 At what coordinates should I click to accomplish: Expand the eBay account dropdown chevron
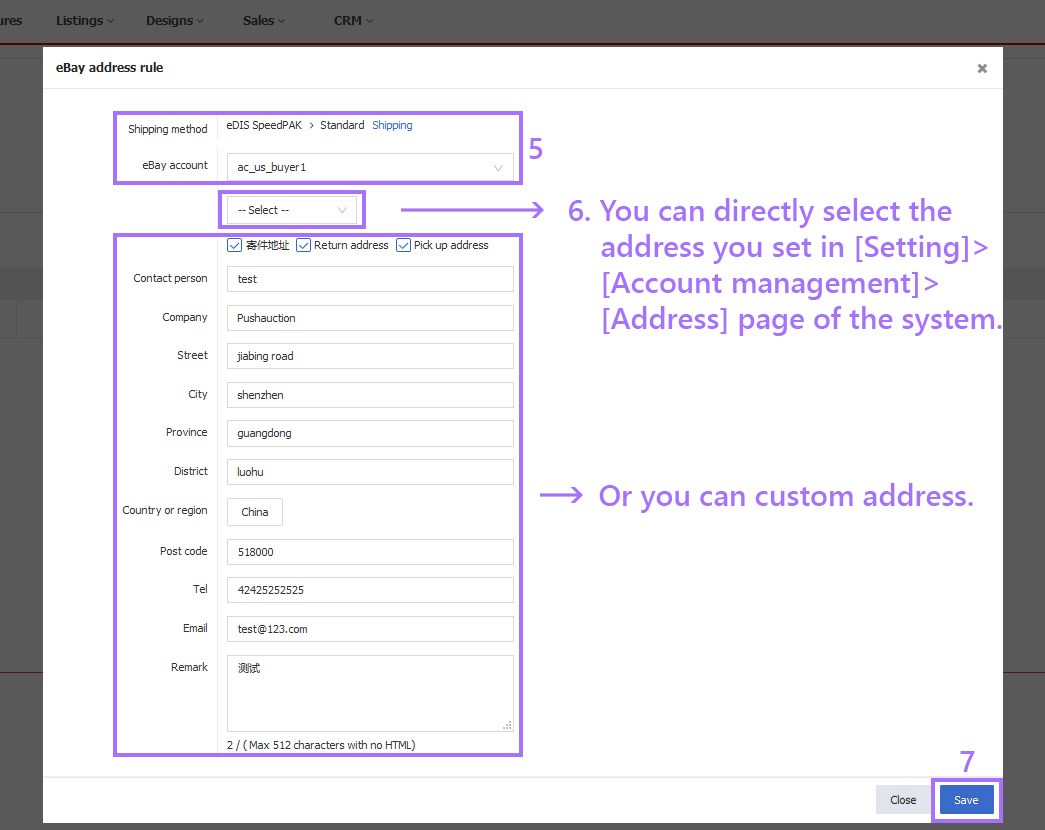click(498, 167)
